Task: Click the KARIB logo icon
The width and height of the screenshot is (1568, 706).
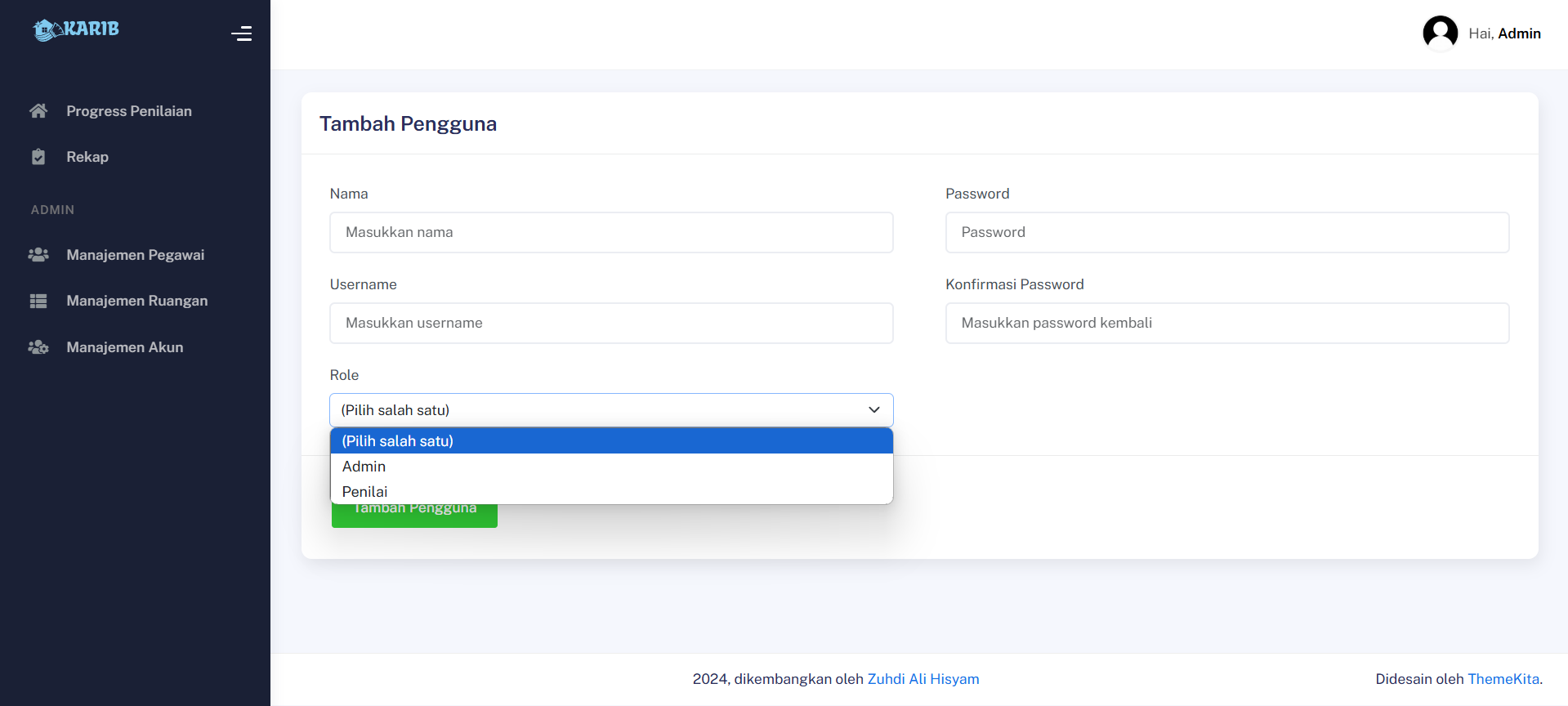Action: tap(47, 30)
